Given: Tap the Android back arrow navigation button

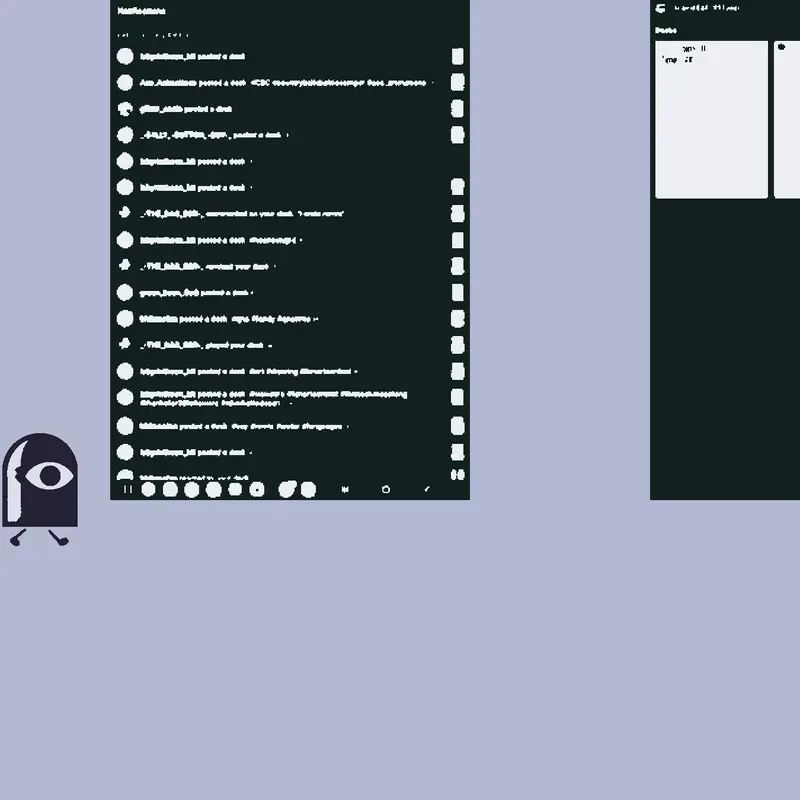Looking at the screenshot, I should point(427,489).
